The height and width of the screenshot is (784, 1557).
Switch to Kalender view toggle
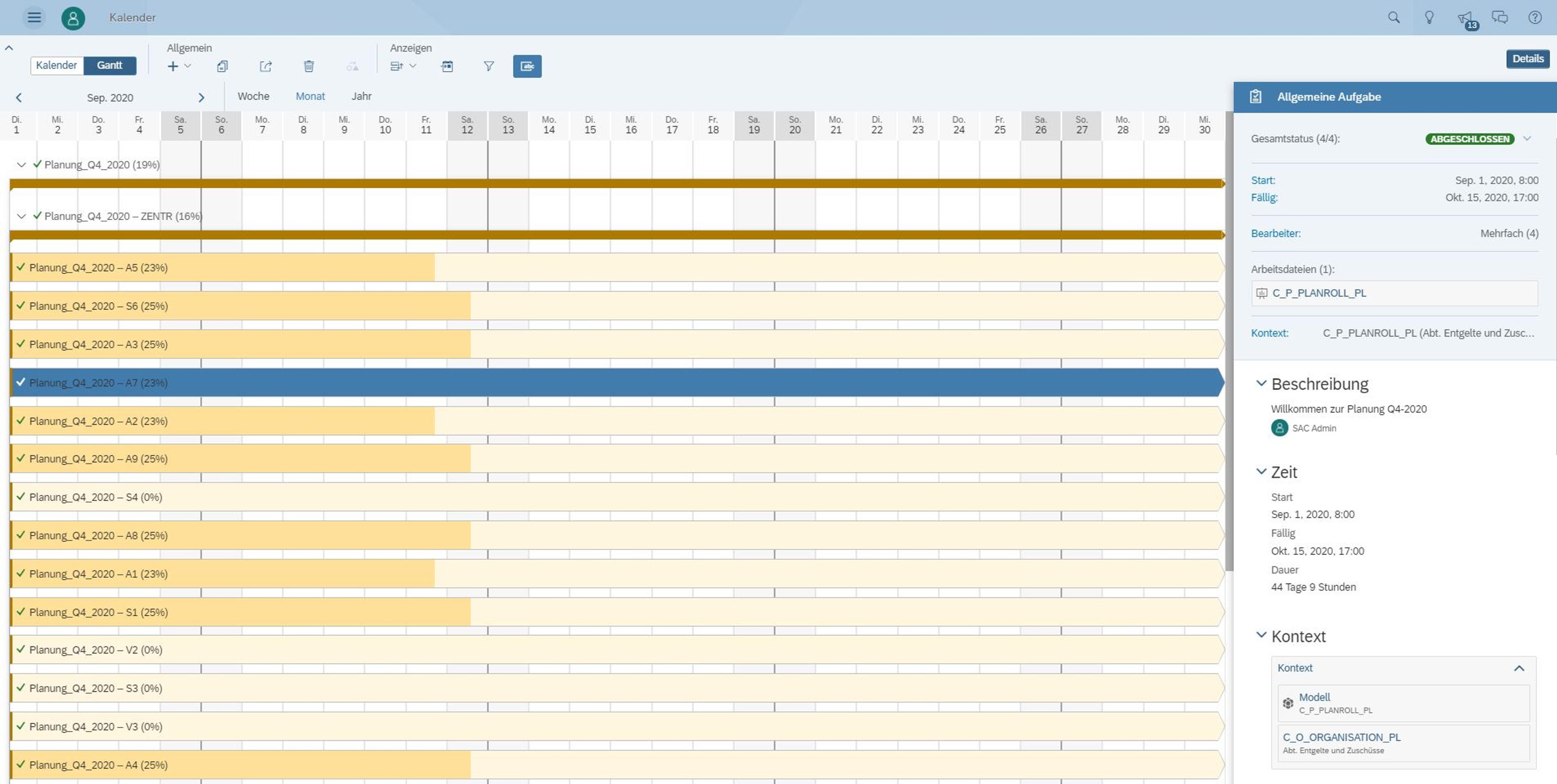[x=56, y=65]
